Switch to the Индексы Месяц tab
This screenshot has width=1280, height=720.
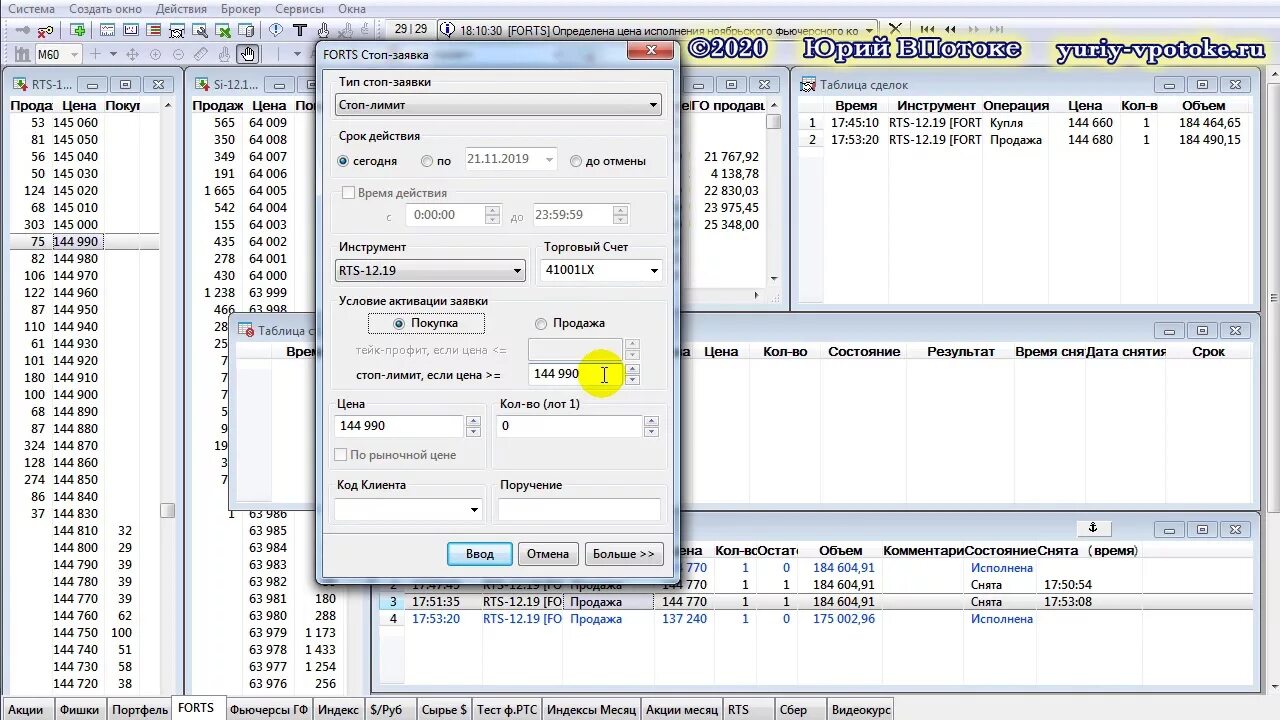590,710
